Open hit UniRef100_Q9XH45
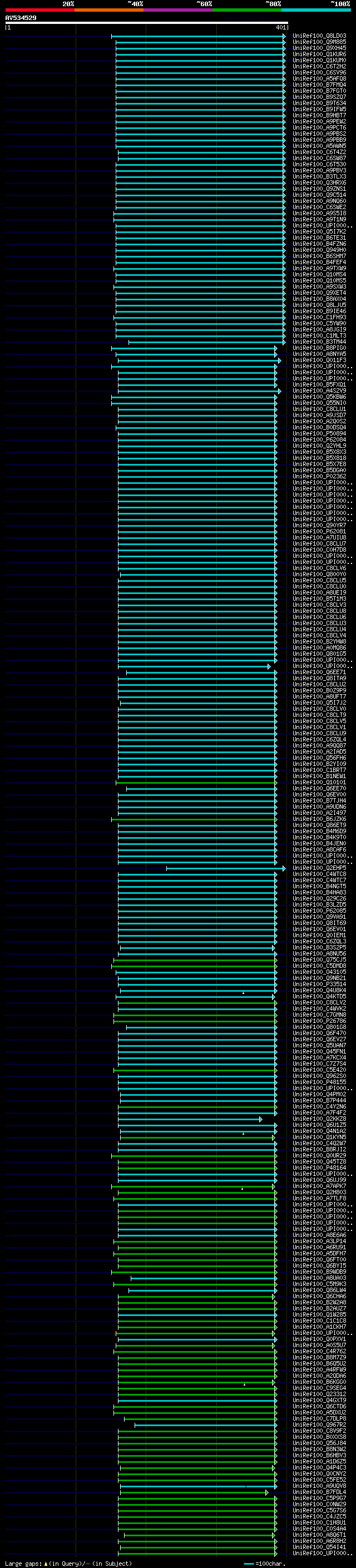Viewport: 356px width, 1568px height. pyautogui.click(x=319, y=48)
